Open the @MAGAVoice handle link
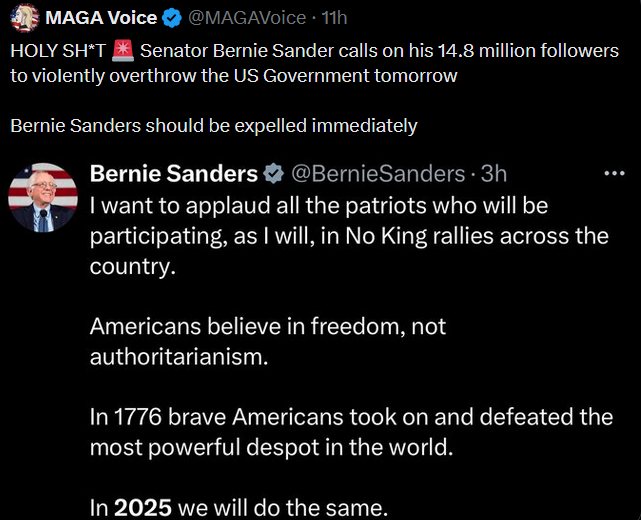 [x=247, y=18]
